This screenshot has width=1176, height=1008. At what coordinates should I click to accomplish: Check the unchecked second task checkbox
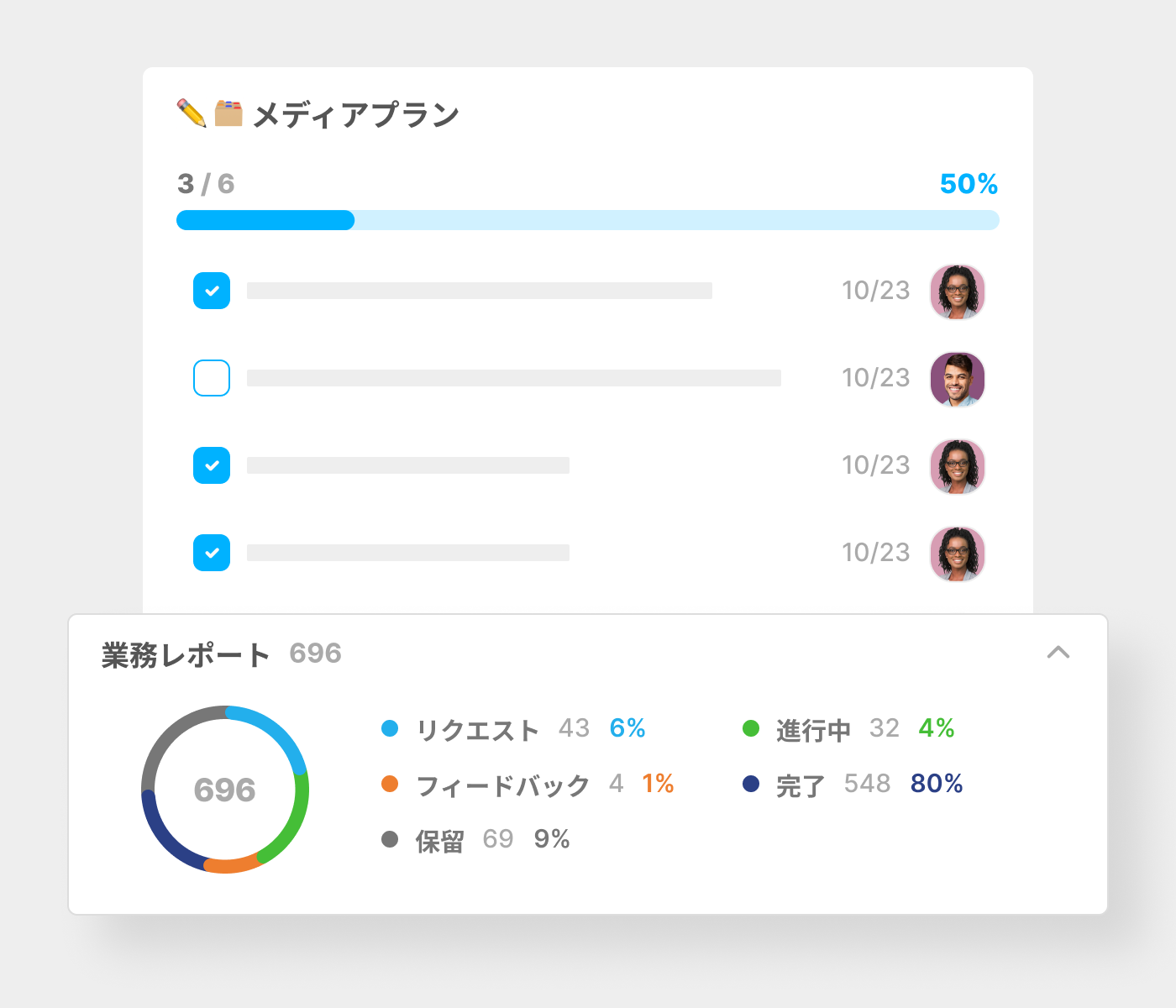coord(212,378)
